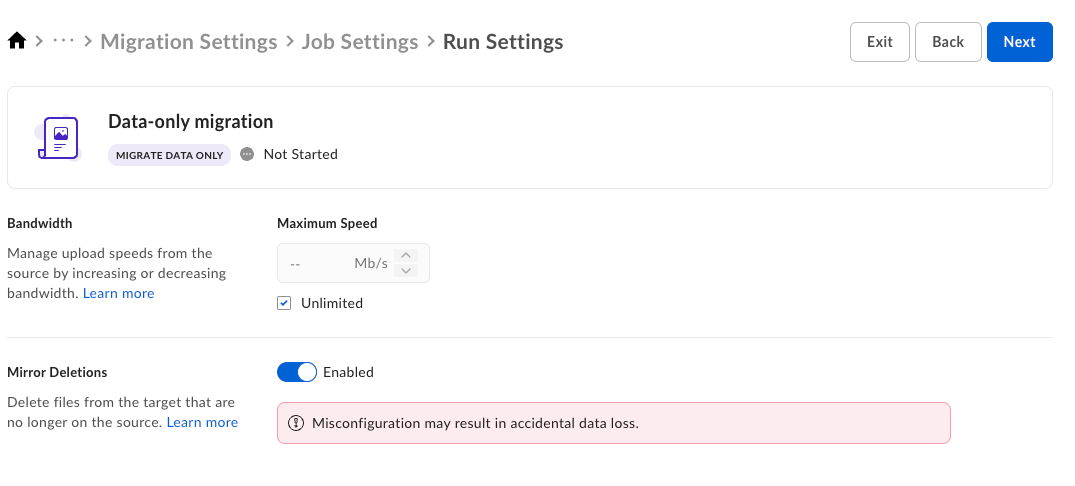1075x486 pixels.
Task: Proceed with the Next button
Action: [1019, 42]
